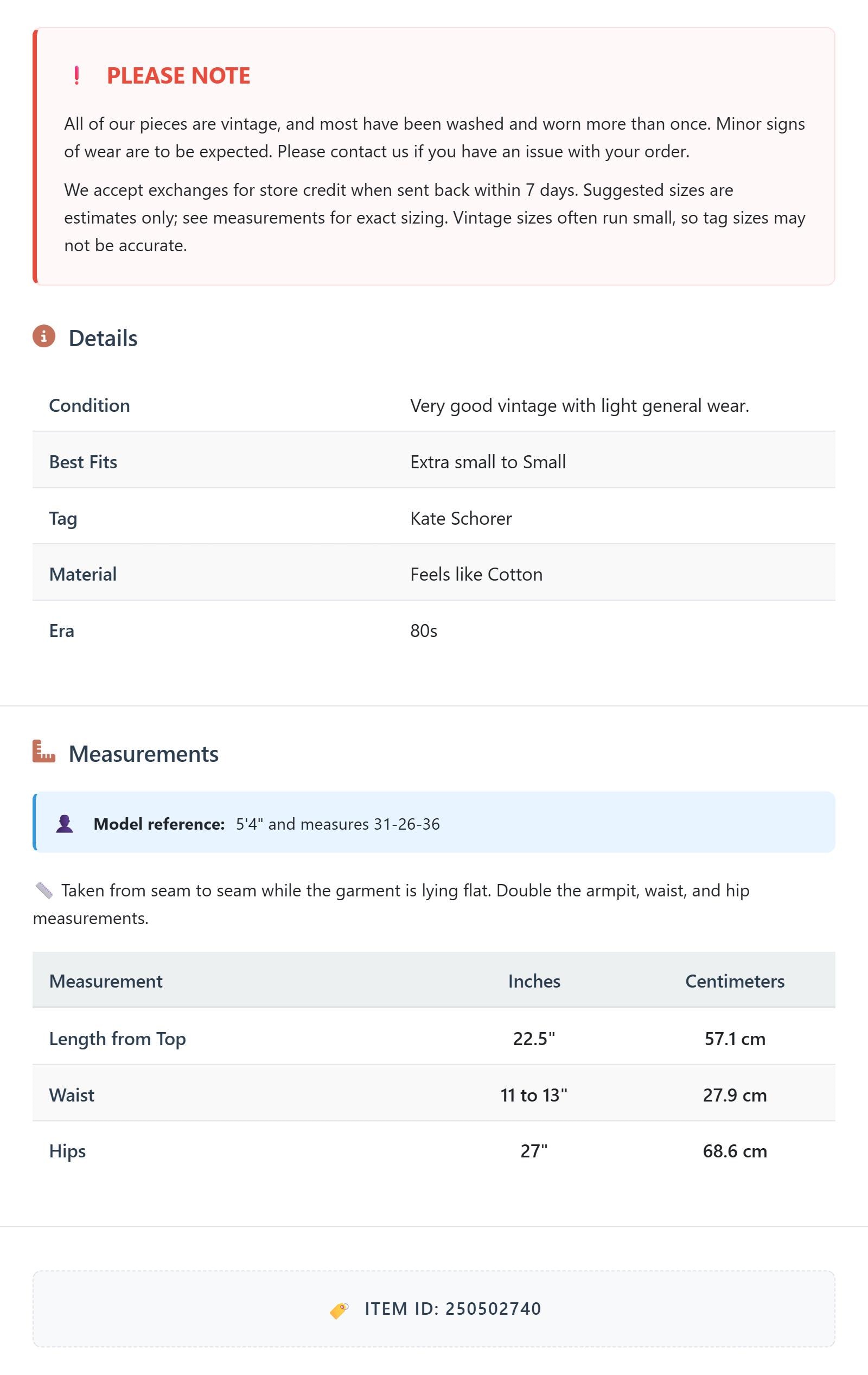Click the Measurements ruler icon
Viewport: 868px width, 1375px height.
tap(44, 752)
